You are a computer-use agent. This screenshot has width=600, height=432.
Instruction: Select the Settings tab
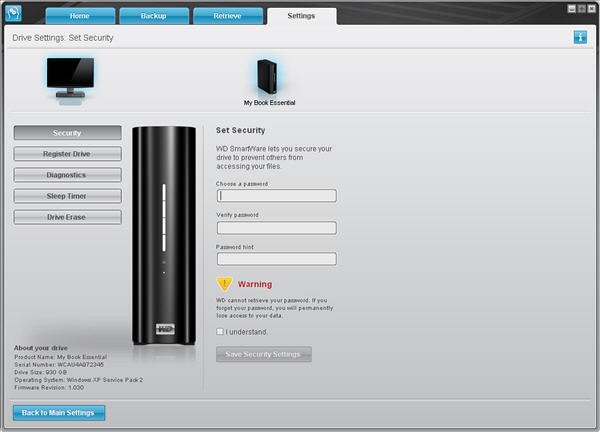(x=302, y=16)
